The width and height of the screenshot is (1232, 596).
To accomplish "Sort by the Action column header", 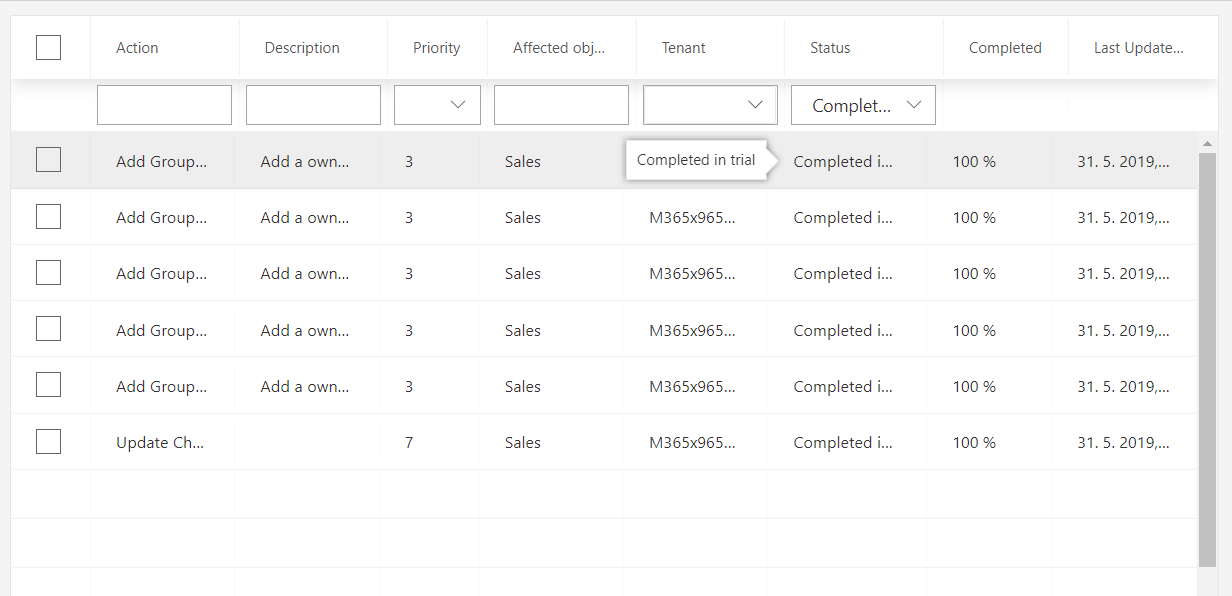I will [137, 48].
